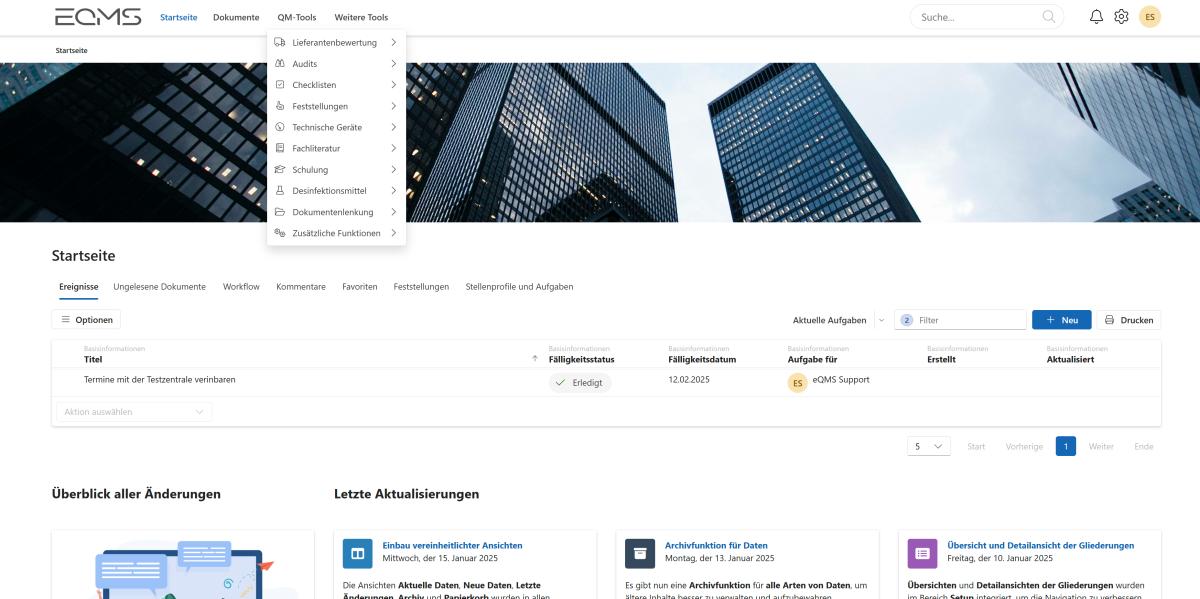Click the Erledigt status badge
1200x599 pixels.
[x=580, y=383]
